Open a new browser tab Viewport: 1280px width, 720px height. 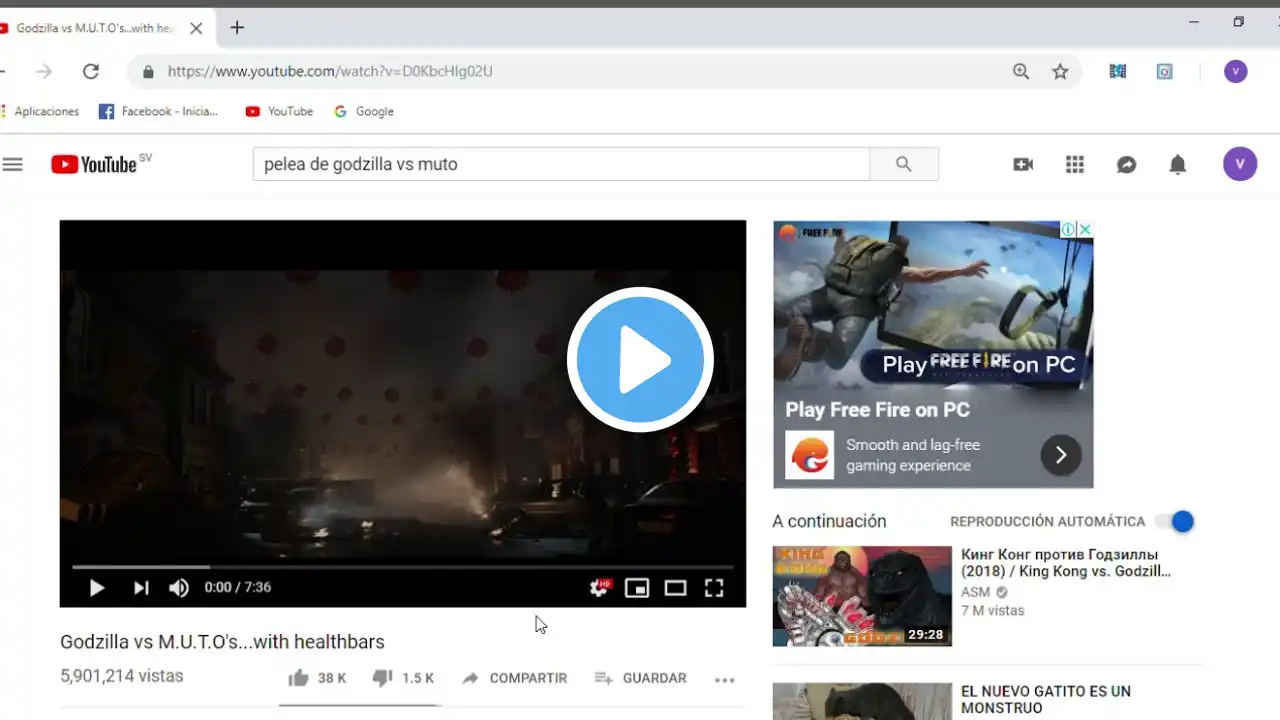point(237,28)
